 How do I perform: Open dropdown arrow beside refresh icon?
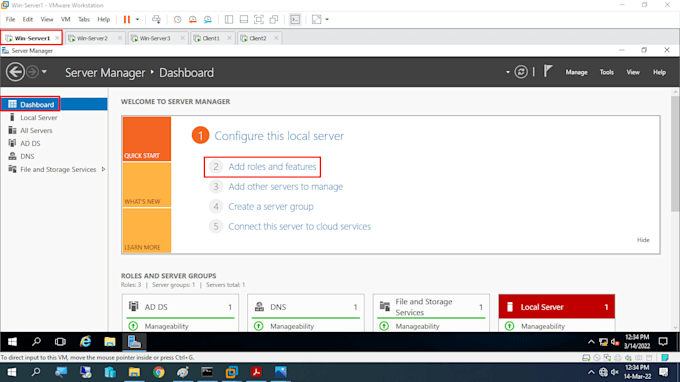coord(507,72)
